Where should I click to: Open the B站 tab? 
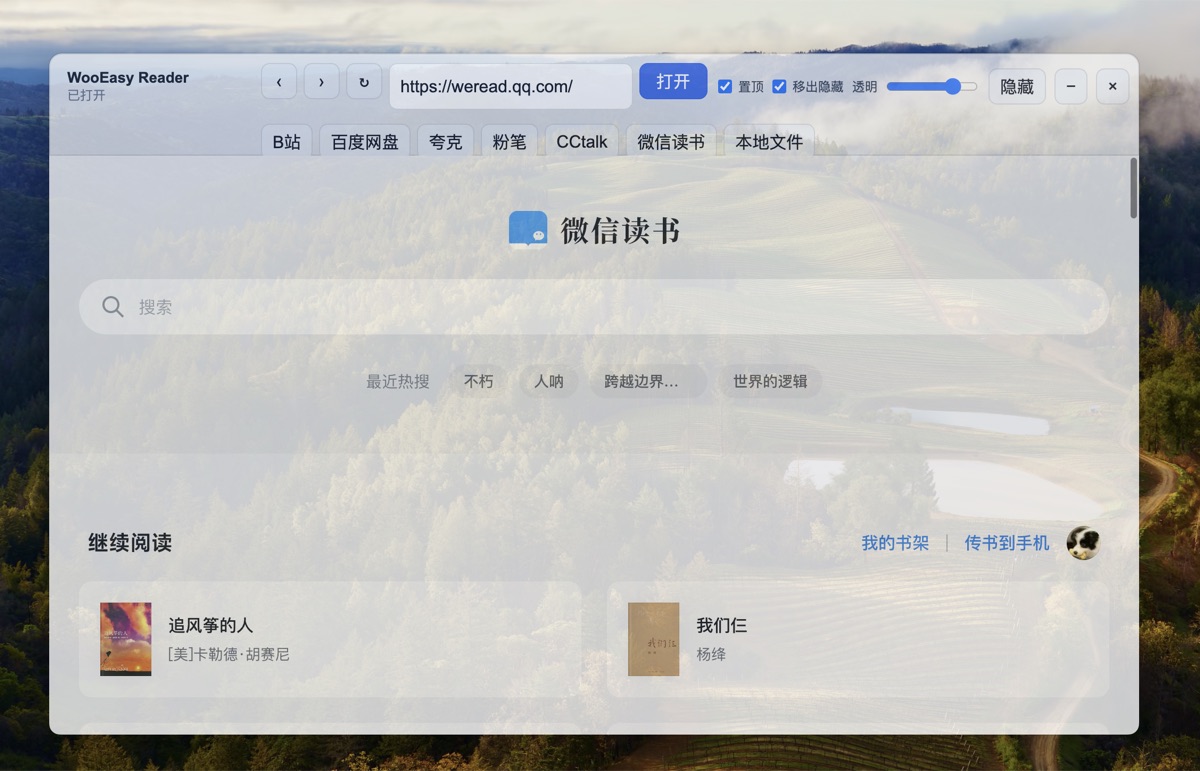pos(287,141)
